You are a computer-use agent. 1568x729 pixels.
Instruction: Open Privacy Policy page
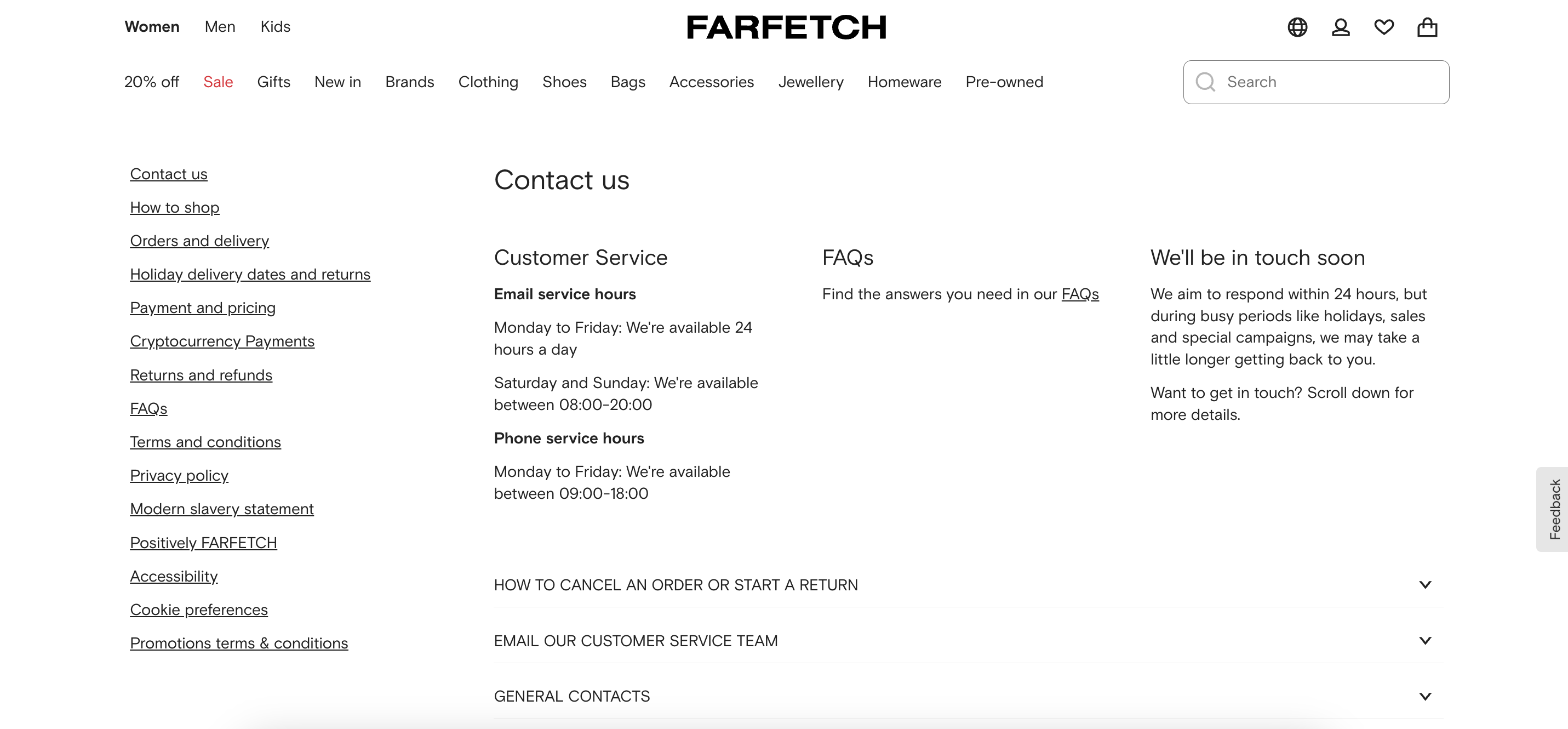(179, 475)
